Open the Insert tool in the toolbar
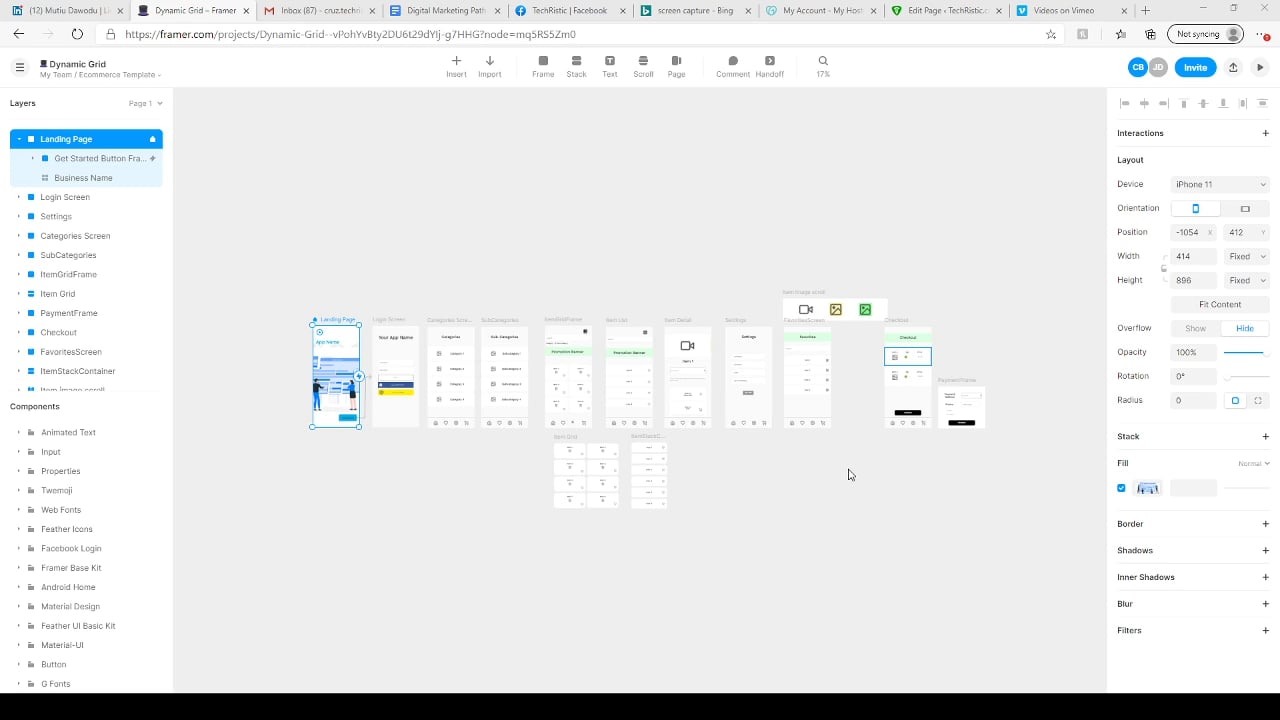The width and height of the screenshot is (1280, 720). tap(456, 66)
